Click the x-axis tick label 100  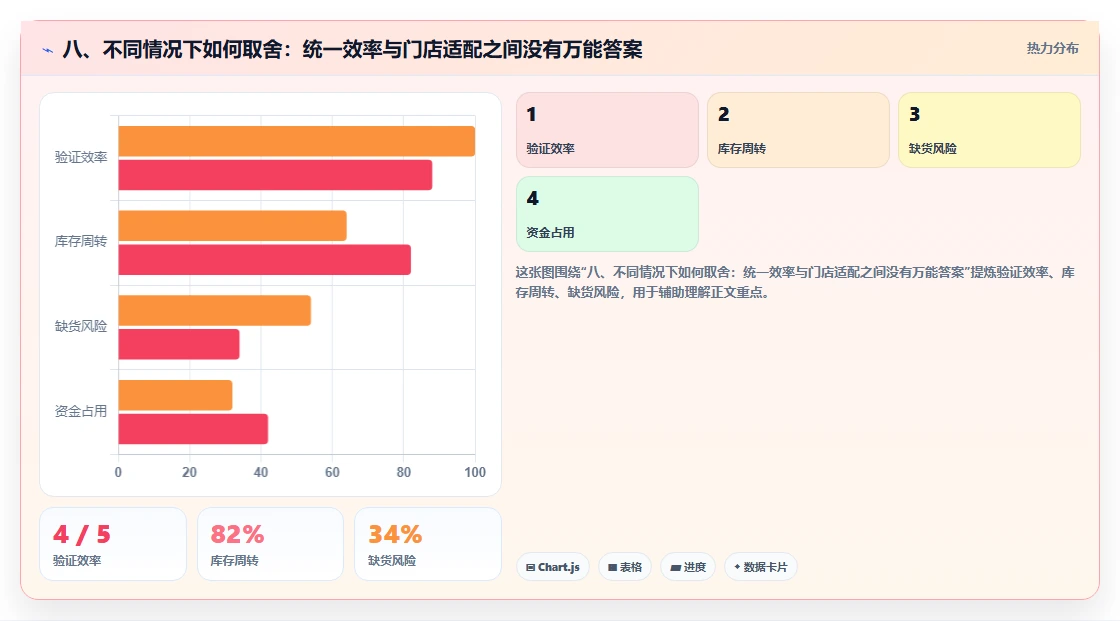[x=475, y=472]
